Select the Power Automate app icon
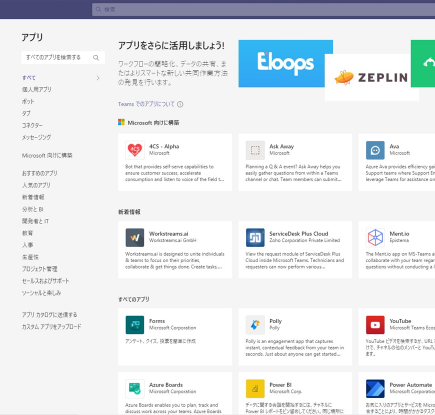 click(375, 388)
